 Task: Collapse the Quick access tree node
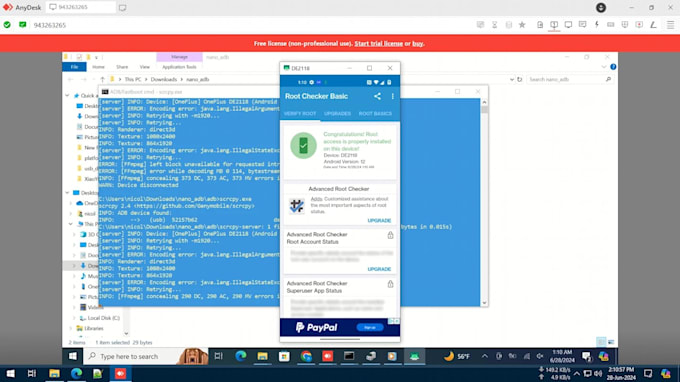(67, 95)
